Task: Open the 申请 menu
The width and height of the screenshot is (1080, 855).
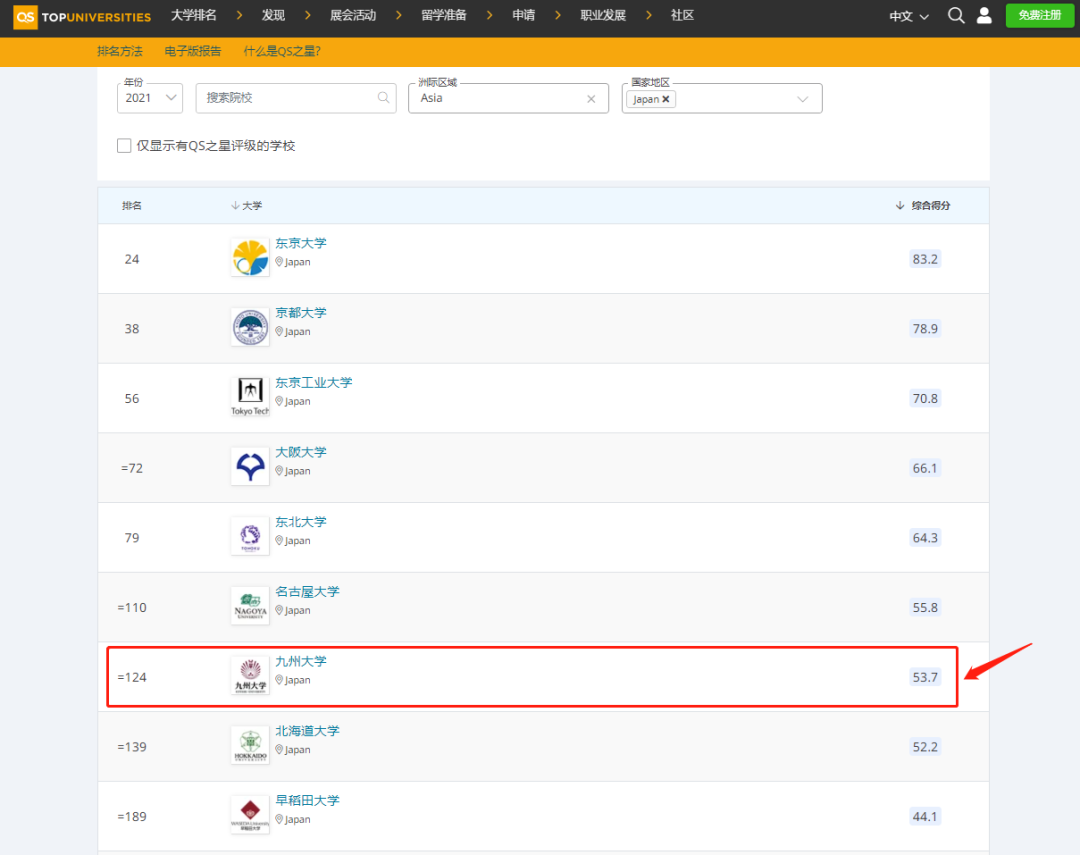Action: (523, 15)
